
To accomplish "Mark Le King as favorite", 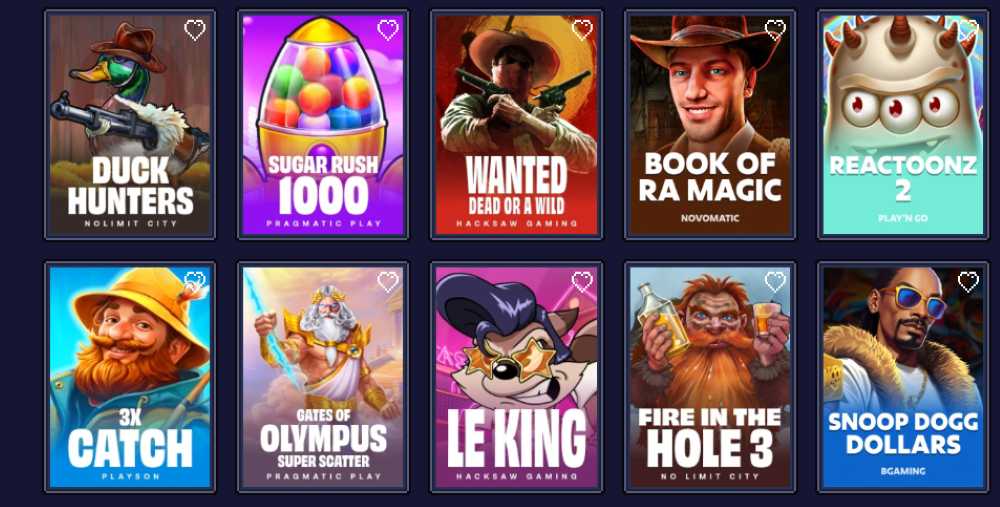I will [x=582, y=281].
